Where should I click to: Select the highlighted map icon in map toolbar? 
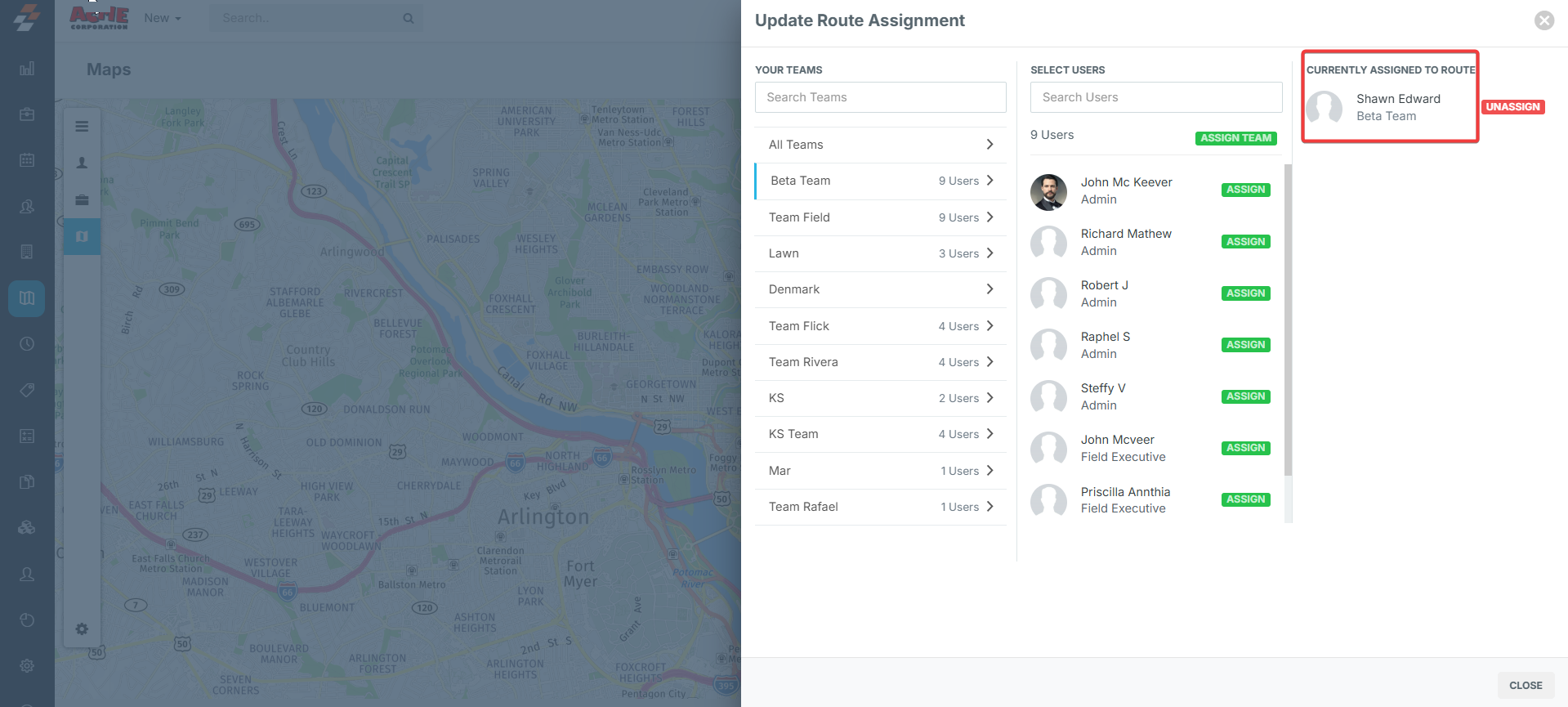[x=82, y=236]
